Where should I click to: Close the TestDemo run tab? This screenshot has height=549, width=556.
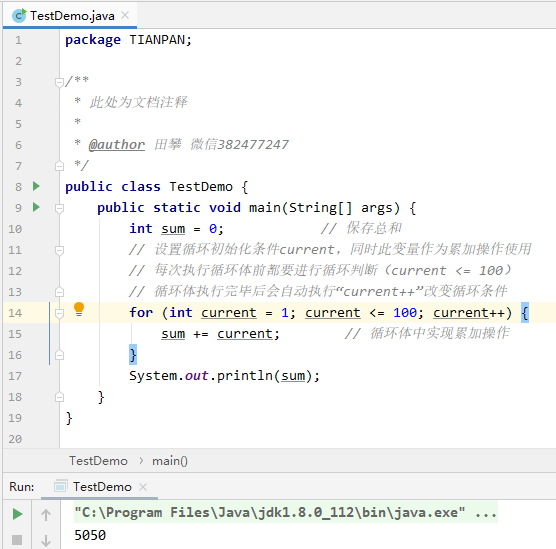(x=143, y=487)
